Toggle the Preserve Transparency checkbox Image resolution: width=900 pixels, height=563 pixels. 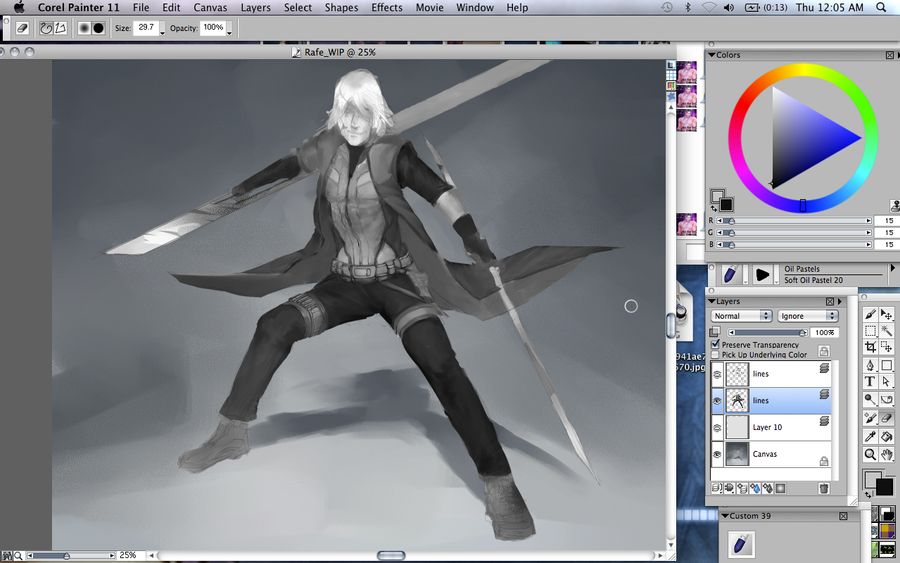715,345
